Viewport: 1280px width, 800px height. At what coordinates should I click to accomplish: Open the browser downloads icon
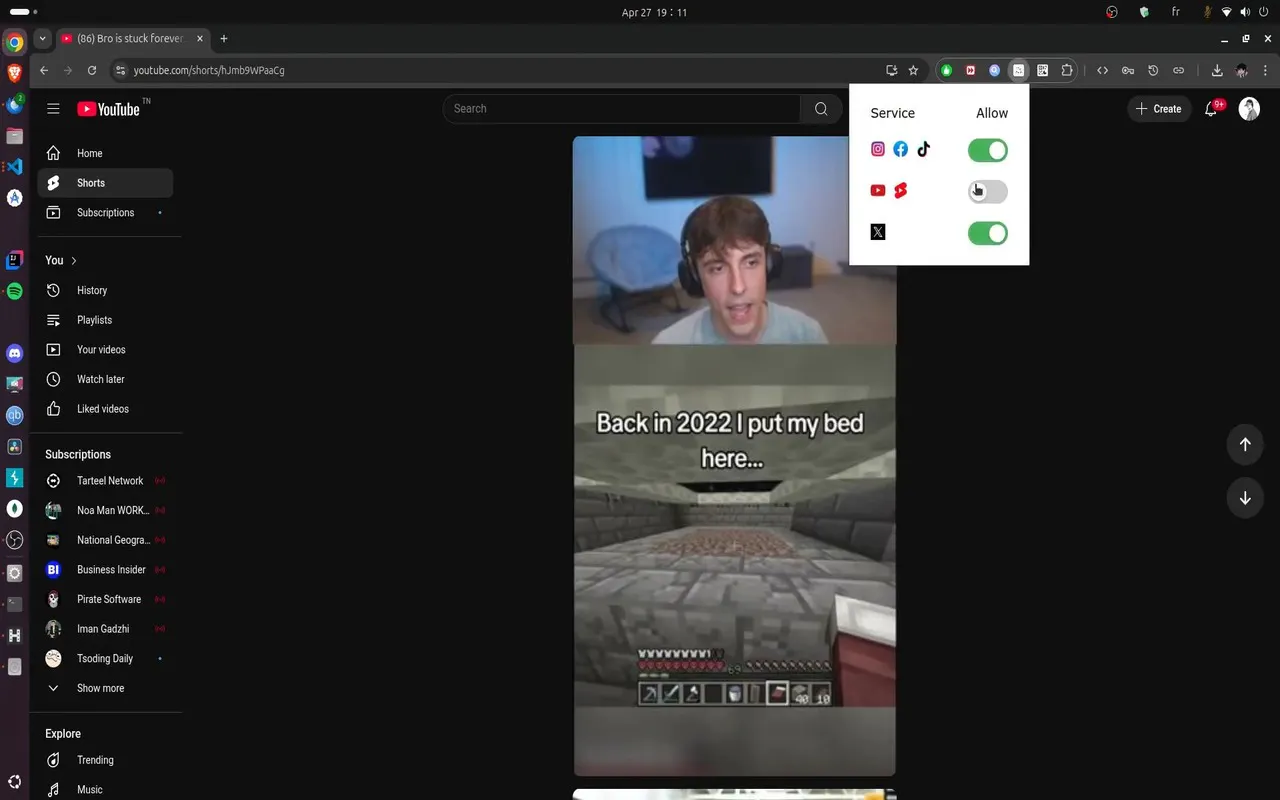[1217, 71]
